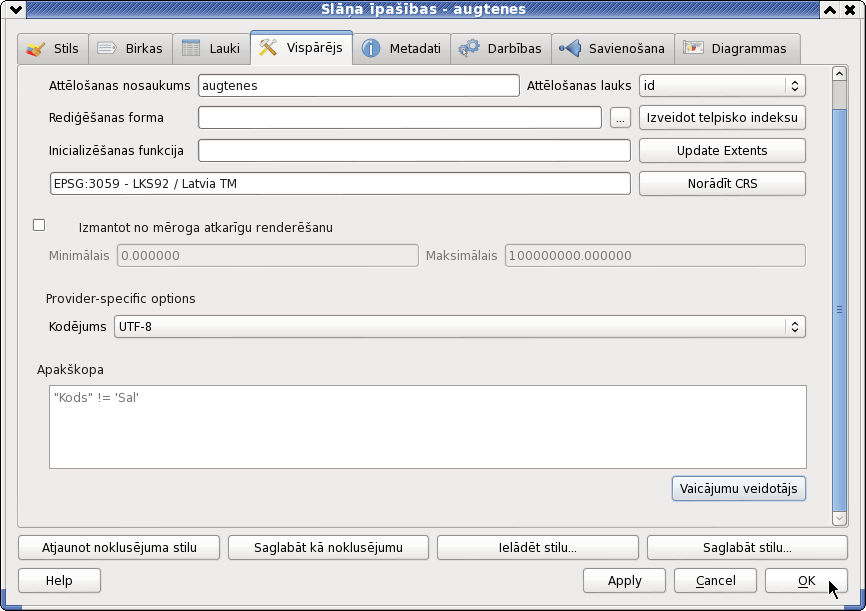Click the Maksimālais scale field
Image resolution: width=866 pixels, height=611 pixels.
pos(655,256)
